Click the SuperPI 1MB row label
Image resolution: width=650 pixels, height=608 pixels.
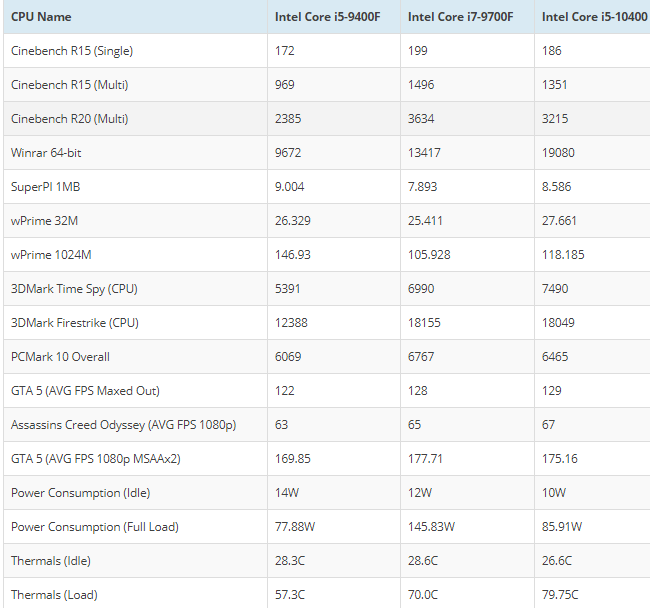[46, 187]
